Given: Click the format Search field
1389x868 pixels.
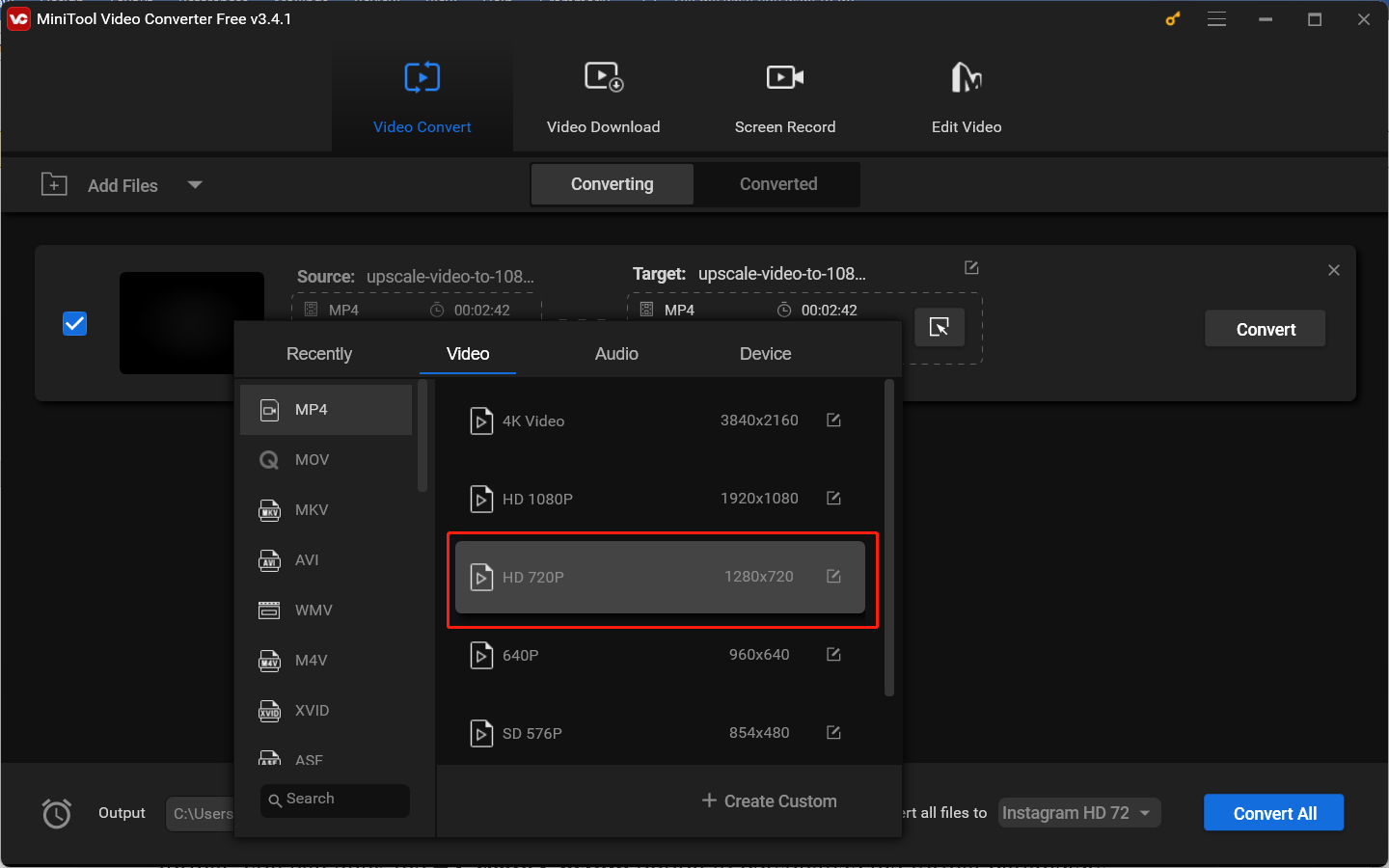Looking at the screenshot, I should [335, 800].
